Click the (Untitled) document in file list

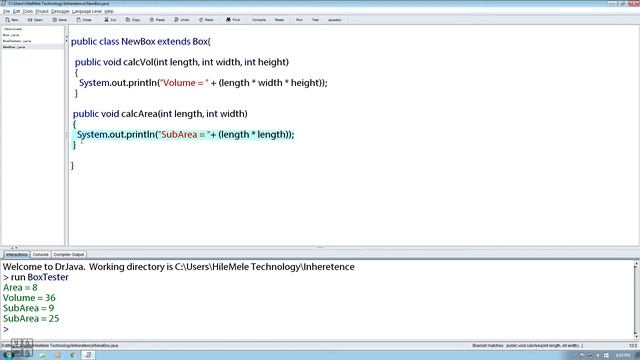click(13, 29)
